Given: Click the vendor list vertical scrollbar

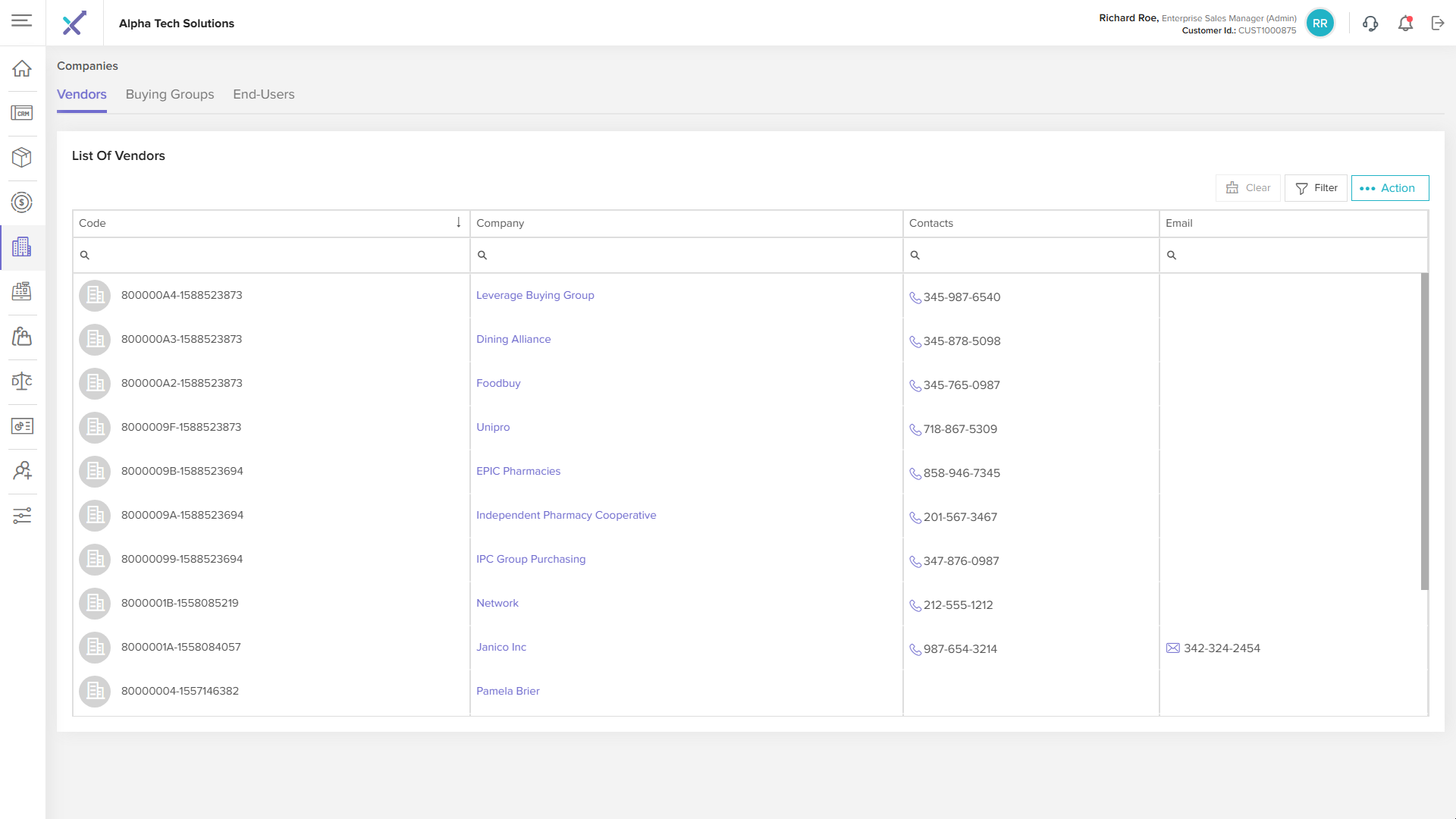Looking at the screenshot, I should pyautogui.click(x=1424, y=431).
